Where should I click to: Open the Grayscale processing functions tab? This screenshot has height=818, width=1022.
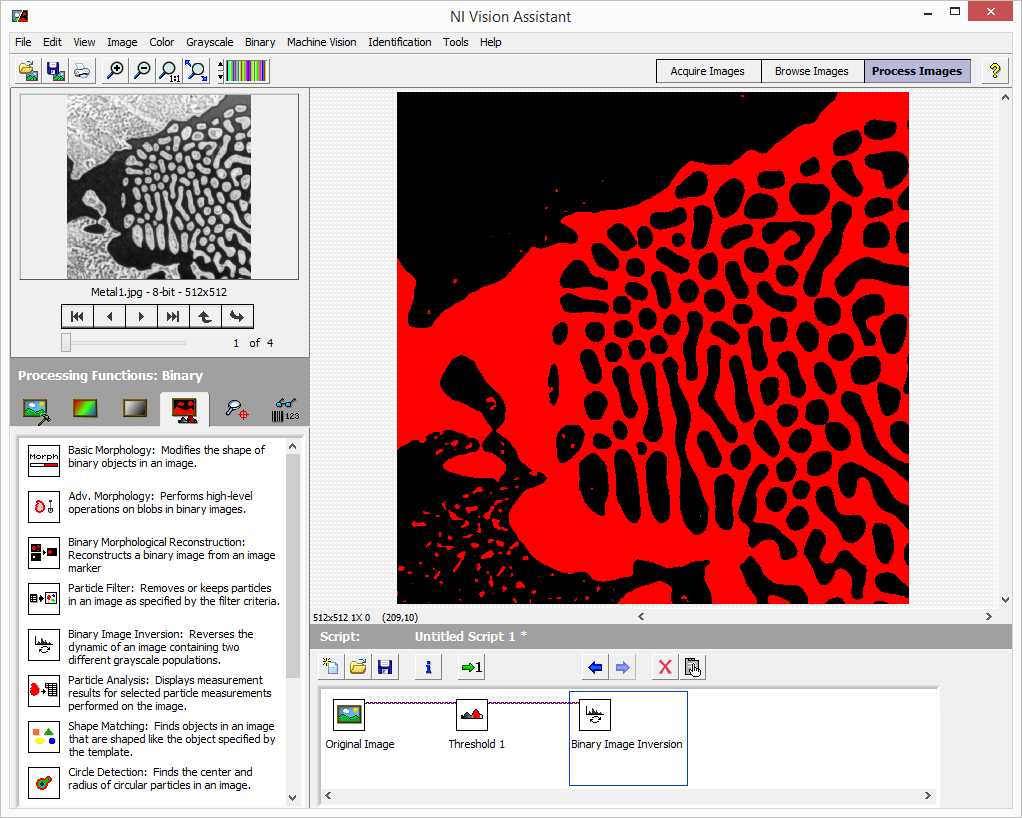coord(135,409)
